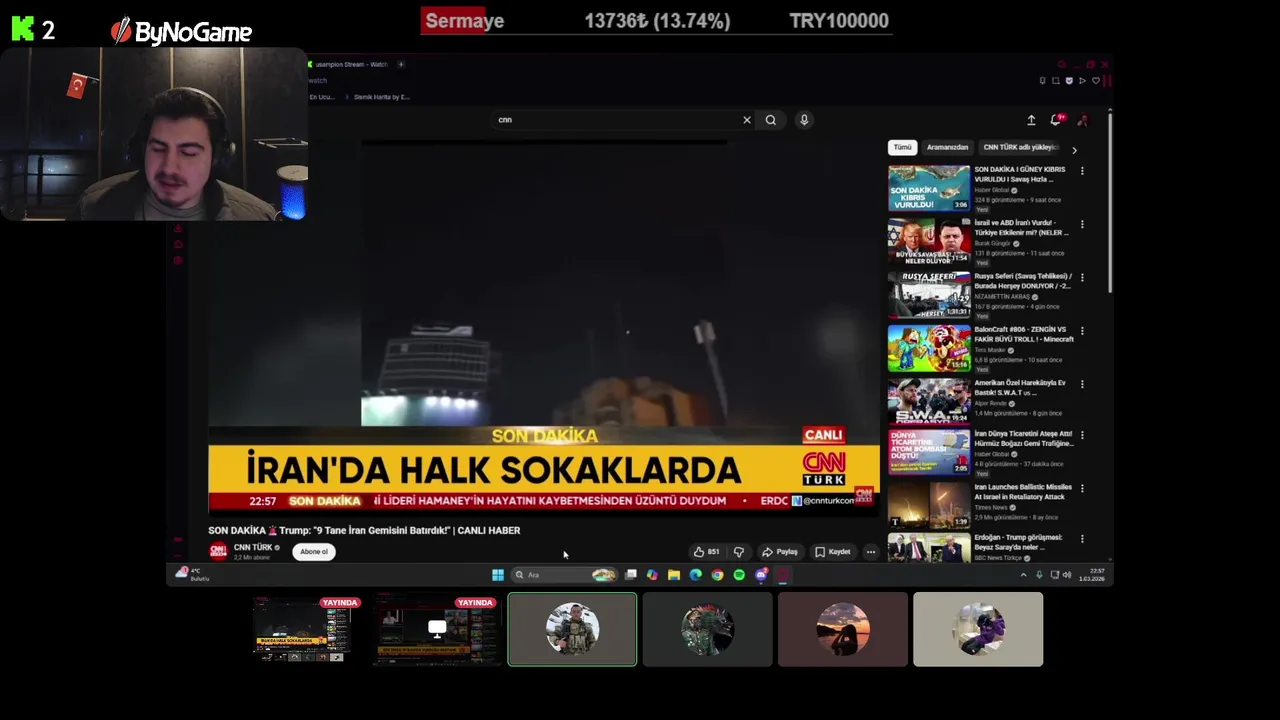Screen dimensions: 1280x720
Task: Select the Aramanızdan filter chip
Action: tap(947, 147)
